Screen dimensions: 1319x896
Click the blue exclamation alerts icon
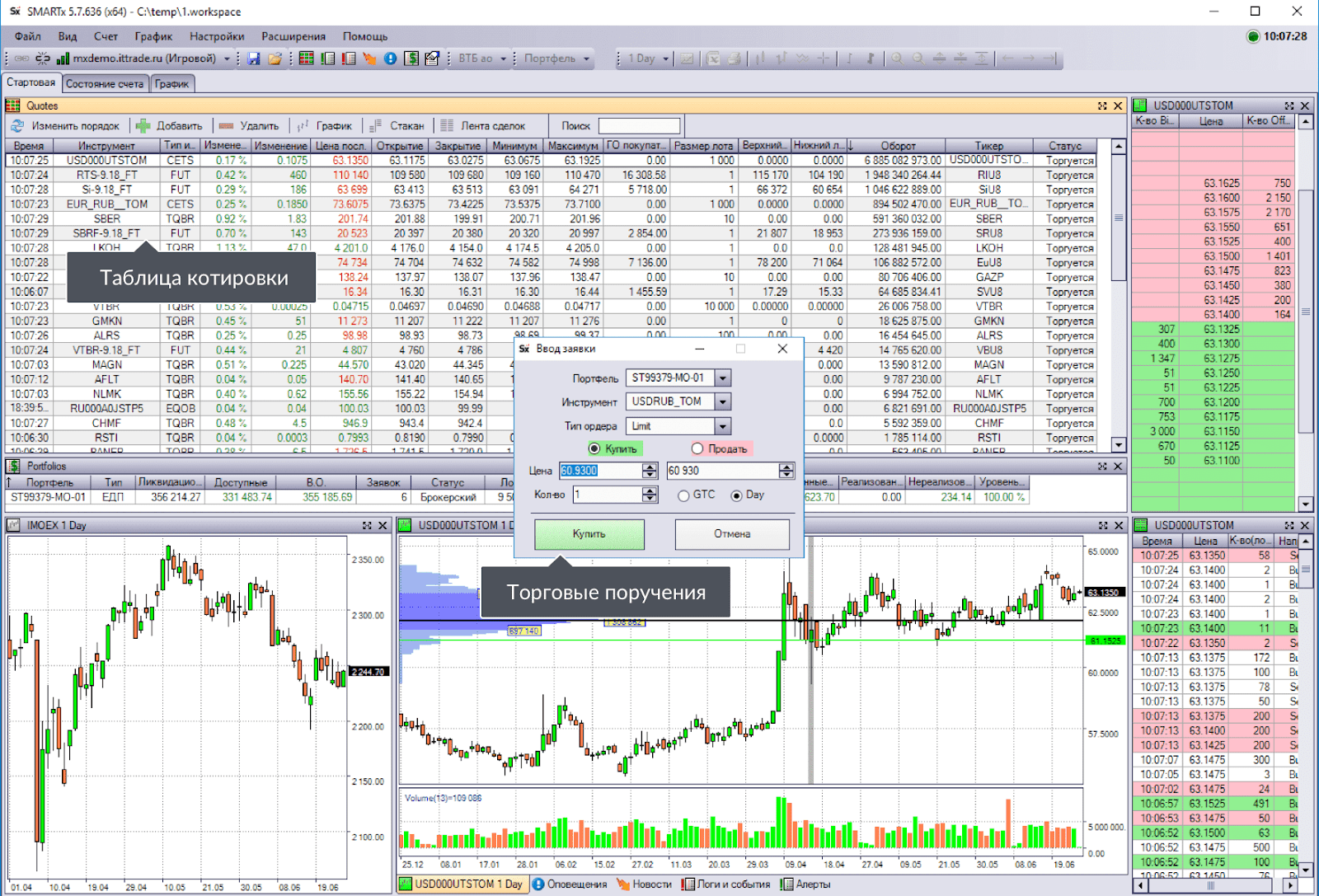click(391, 59)
